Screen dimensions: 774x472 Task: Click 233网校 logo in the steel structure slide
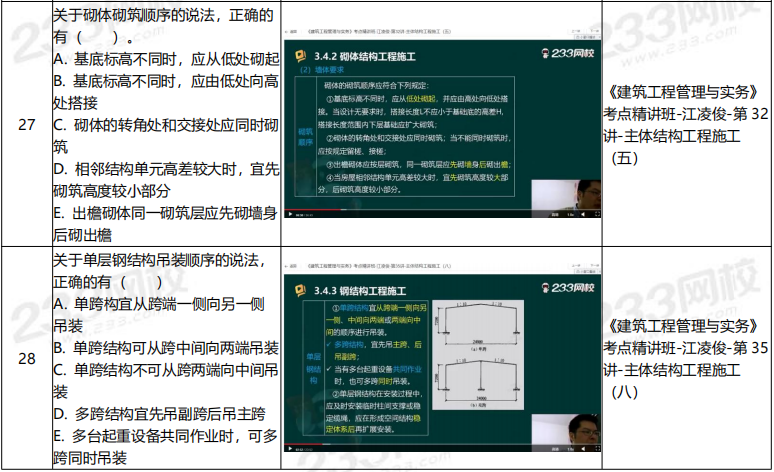563,289
